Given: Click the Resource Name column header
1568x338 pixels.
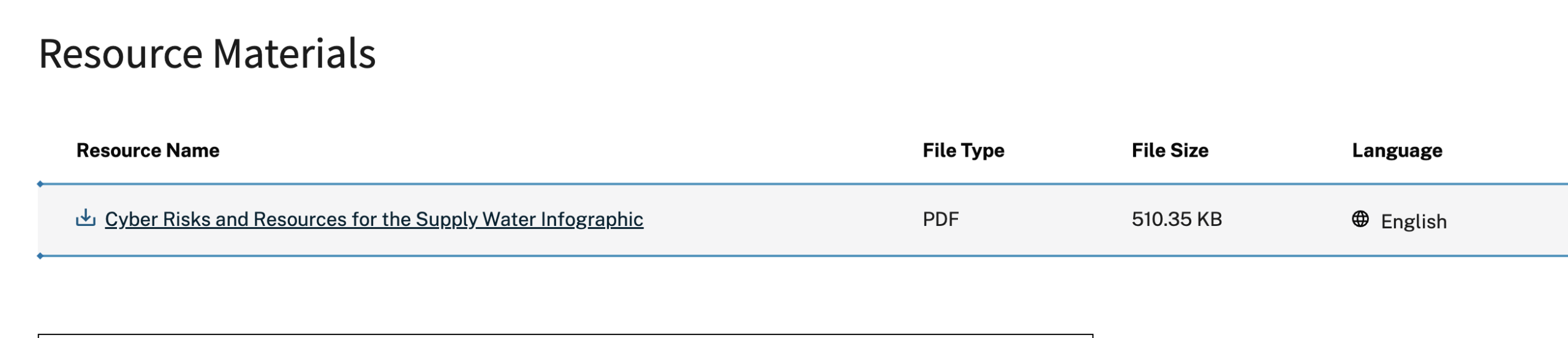Looking at the screenshot, I should pos(148,151).
